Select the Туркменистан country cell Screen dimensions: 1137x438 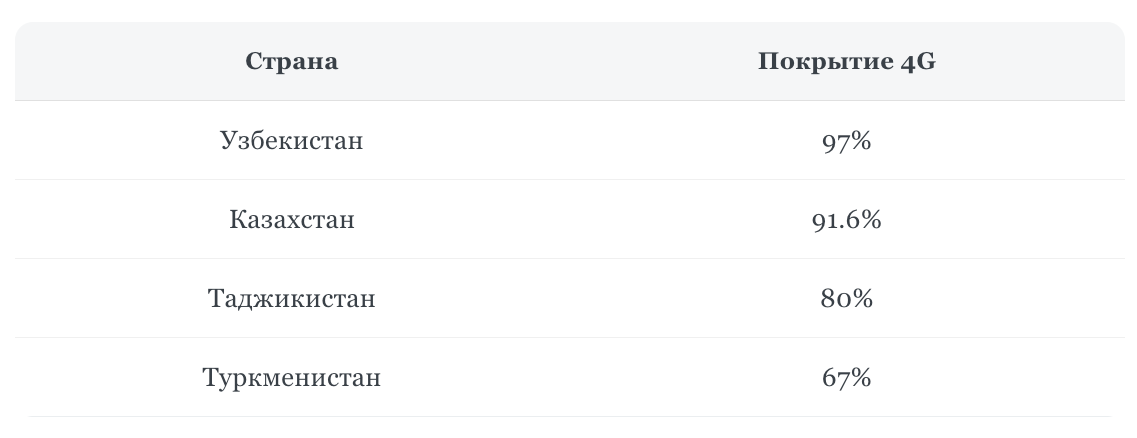[x=291, y=378]
